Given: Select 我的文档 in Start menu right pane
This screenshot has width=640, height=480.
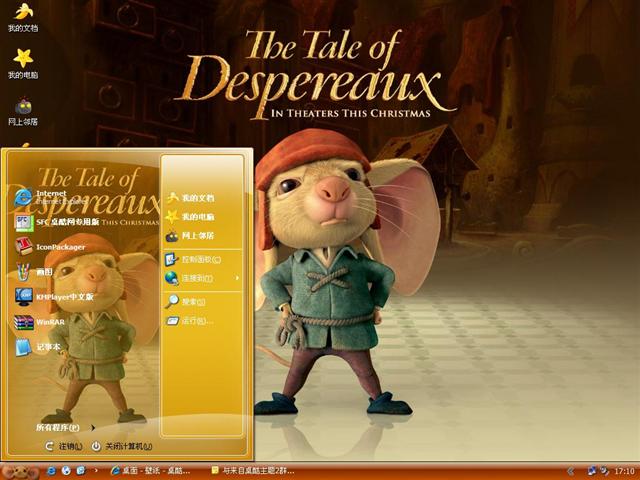Looking at the screenshot, I should (x=191, y=198).
